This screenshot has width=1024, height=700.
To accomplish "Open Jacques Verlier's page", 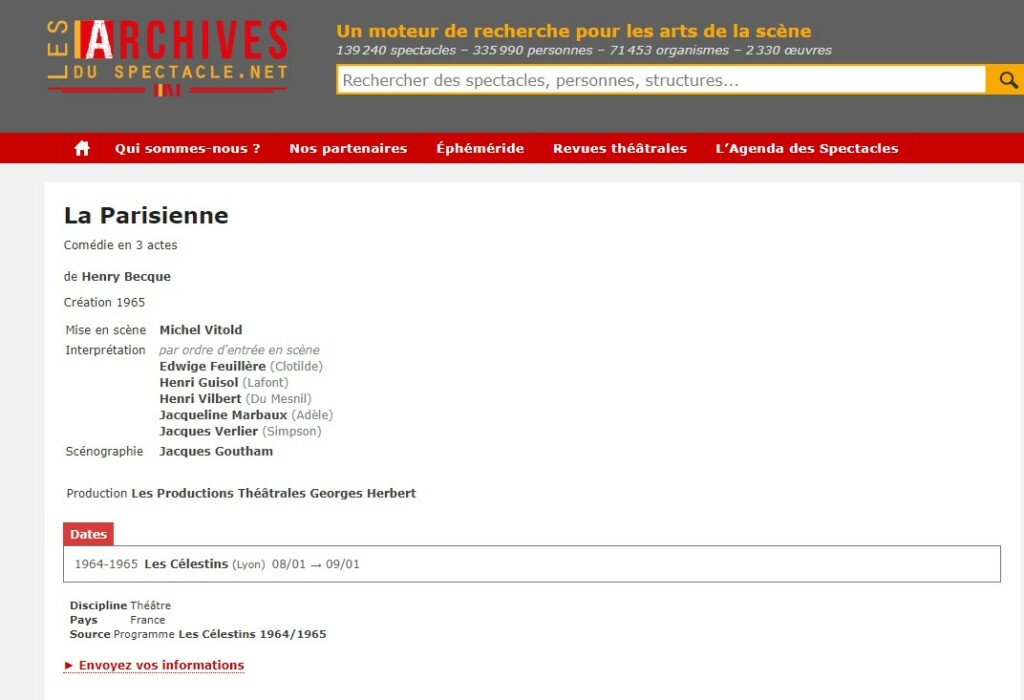I will [208, 431].
